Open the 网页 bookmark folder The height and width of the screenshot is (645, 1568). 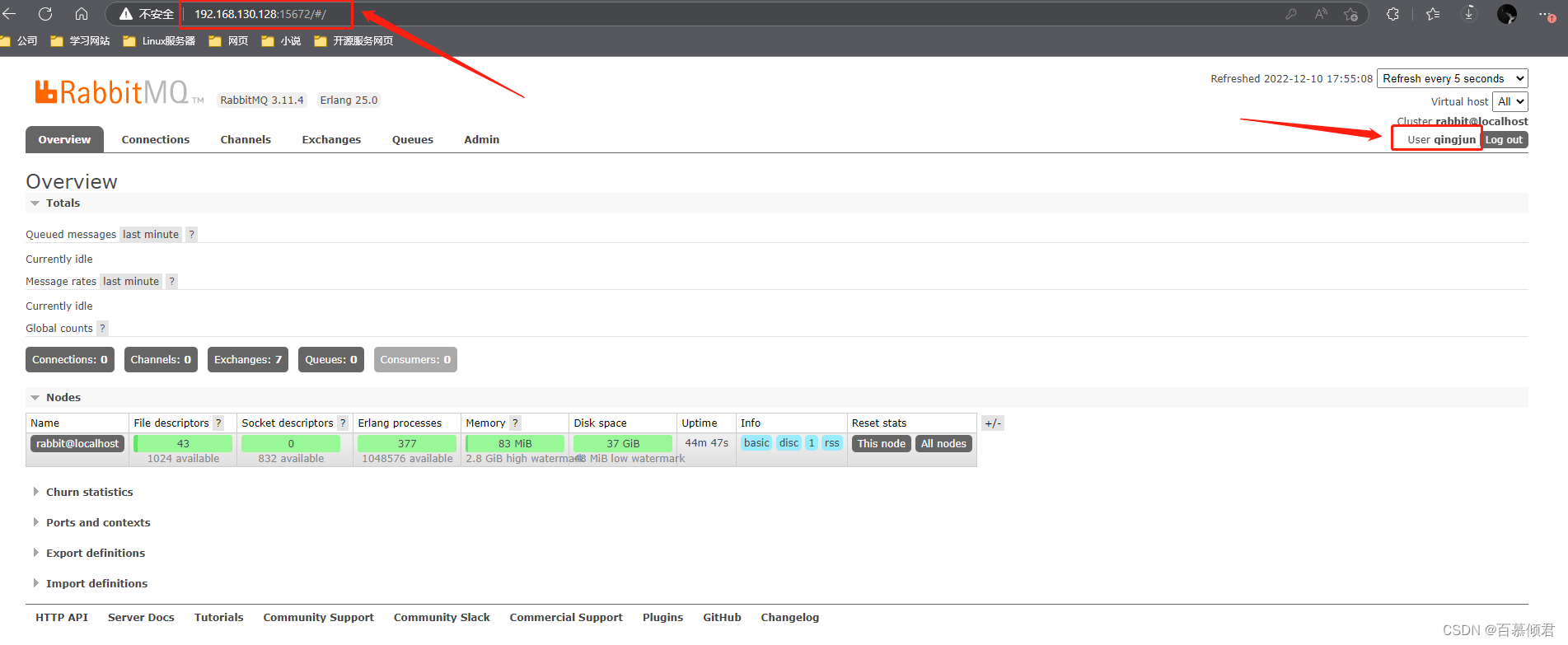coord(228,41)
